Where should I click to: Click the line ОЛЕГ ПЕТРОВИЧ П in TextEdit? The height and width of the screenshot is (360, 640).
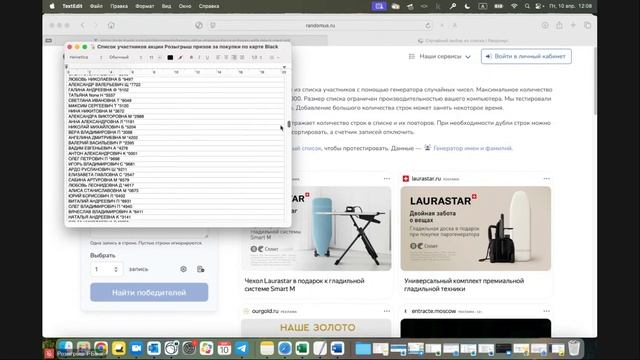pos(94,159)
